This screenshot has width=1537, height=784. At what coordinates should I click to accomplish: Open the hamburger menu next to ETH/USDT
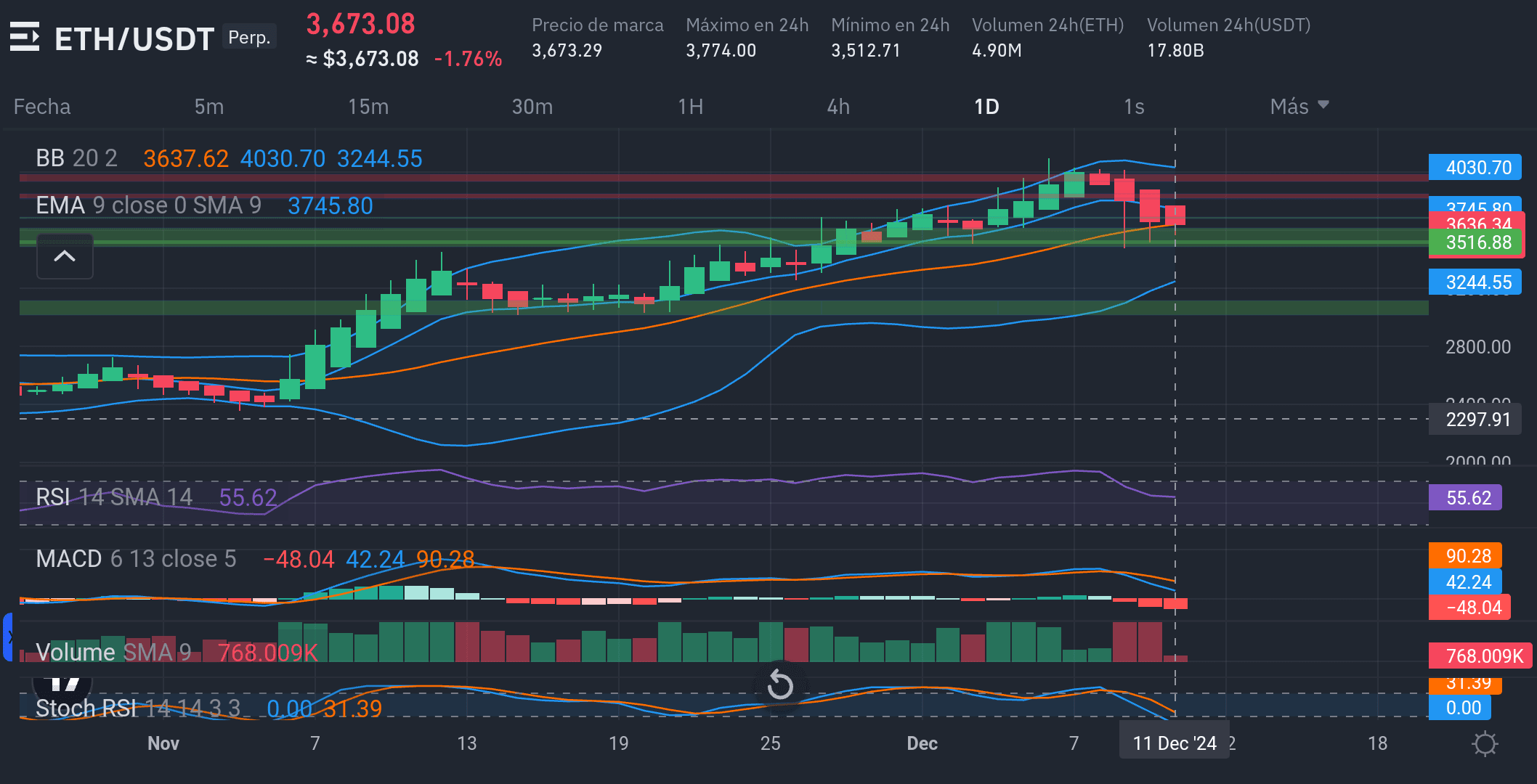(25, 37)
